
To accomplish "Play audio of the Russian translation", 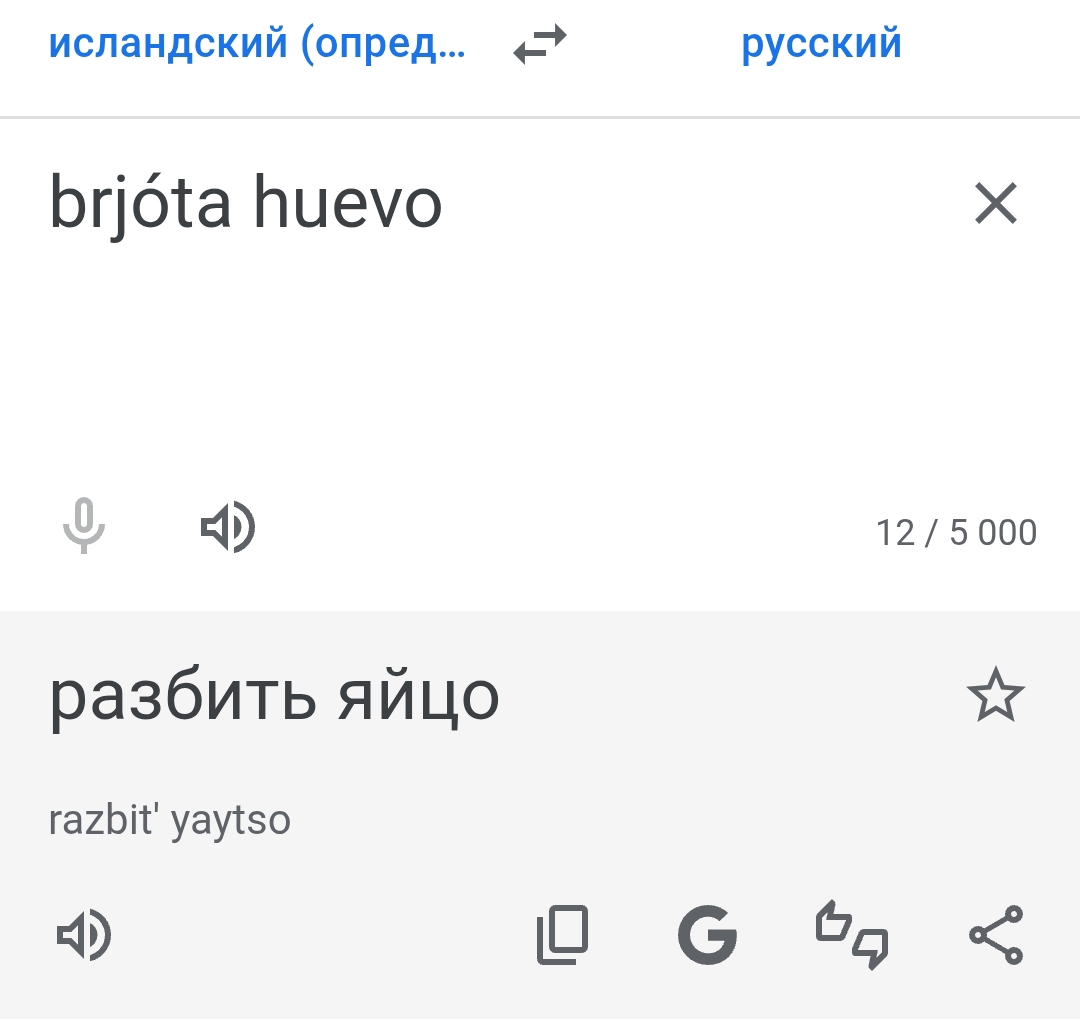I will 84,936.
